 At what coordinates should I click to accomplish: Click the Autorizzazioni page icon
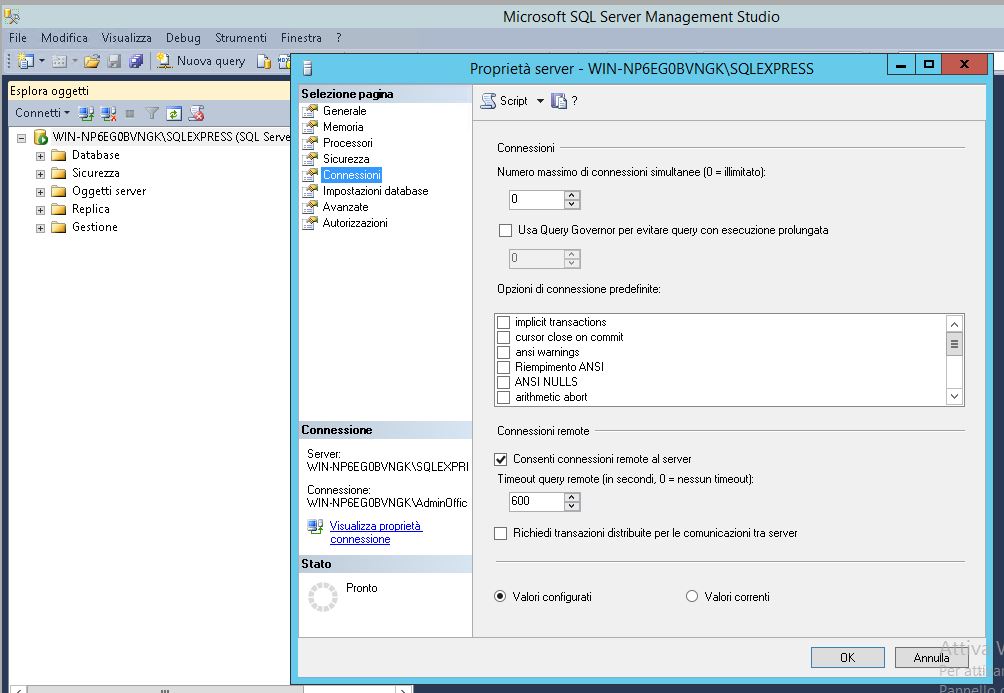(310, 223)
